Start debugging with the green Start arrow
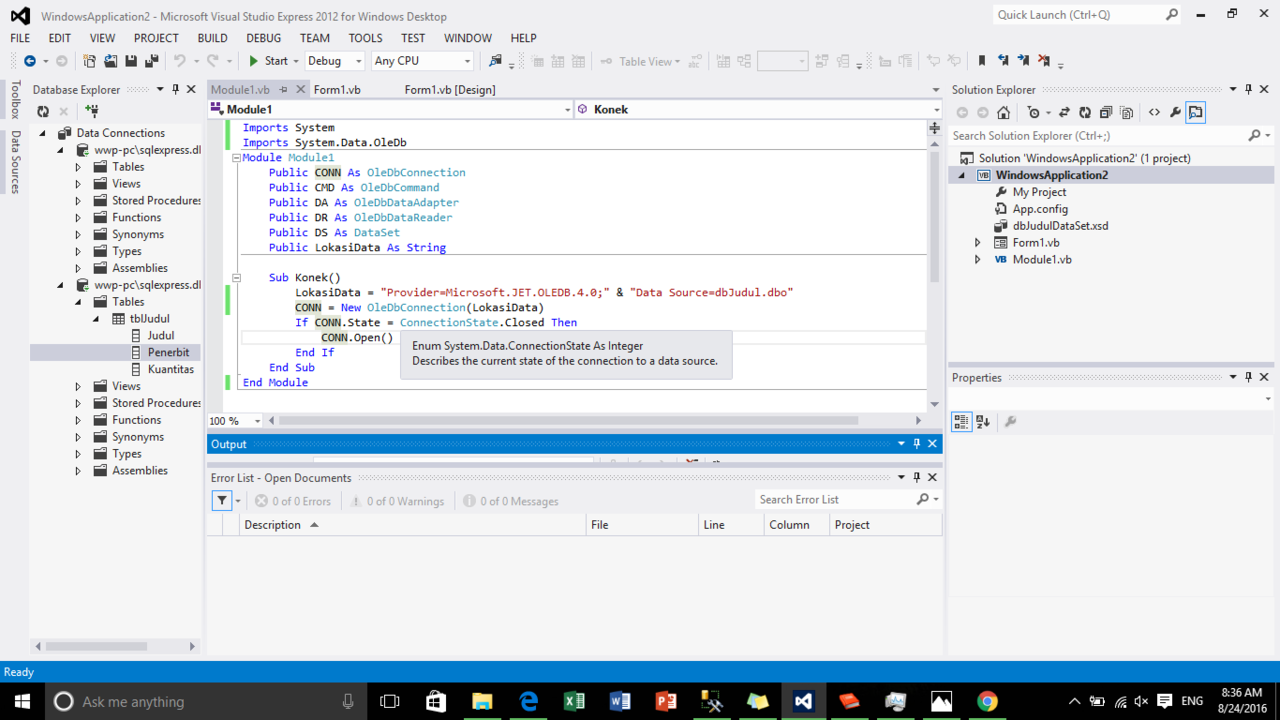 (x=254, y=61)
